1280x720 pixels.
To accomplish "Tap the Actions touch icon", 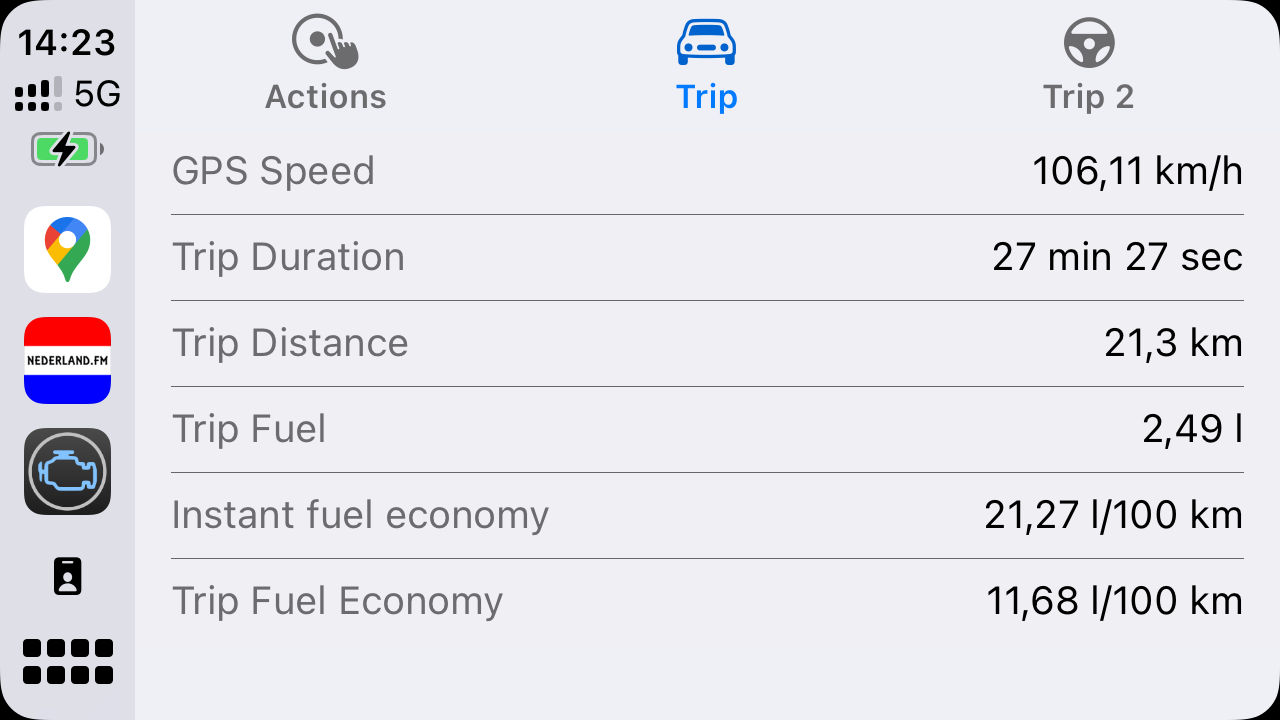I will click(325, 44).
